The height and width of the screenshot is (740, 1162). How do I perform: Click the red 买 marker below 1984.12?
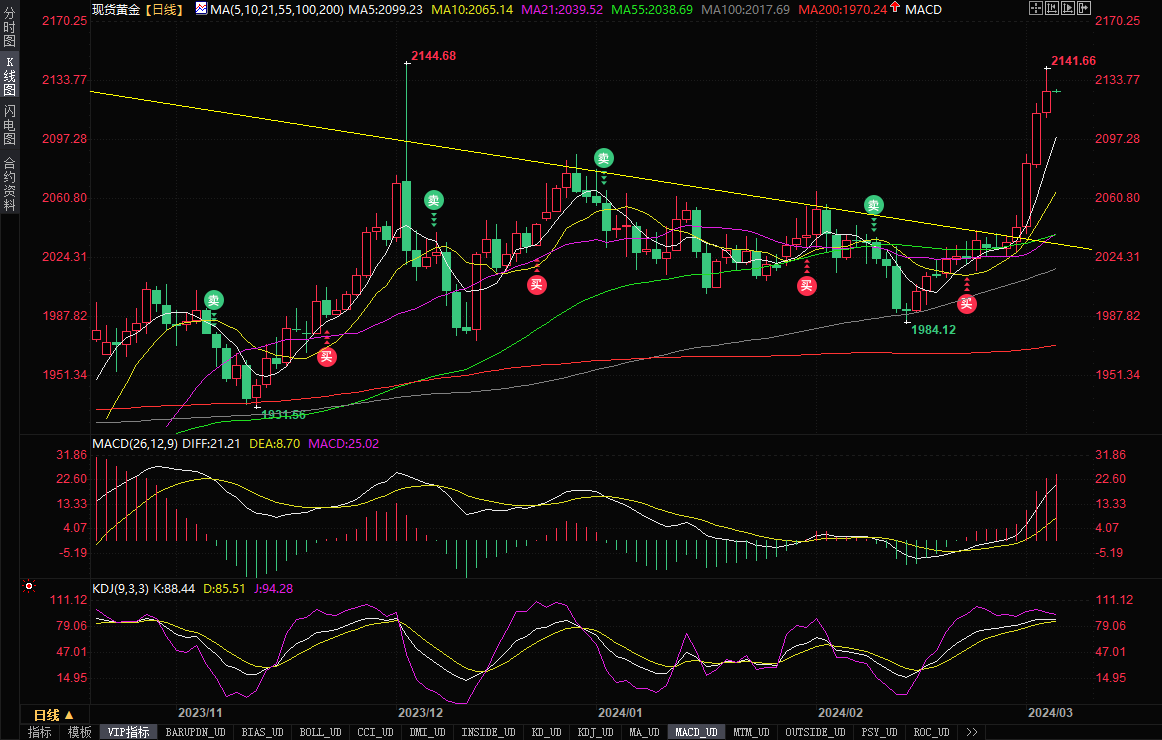point(967,303)
